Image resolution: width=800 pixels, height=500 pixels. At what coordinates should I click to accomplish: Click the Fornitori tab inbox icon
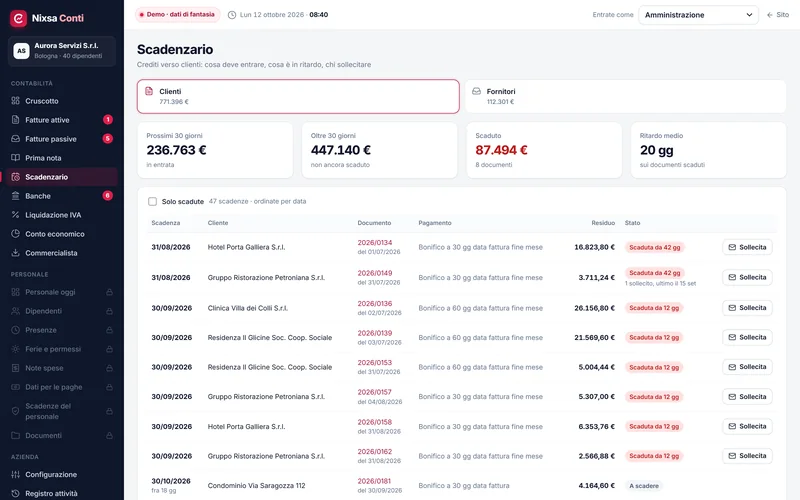(x=476, y=91)
